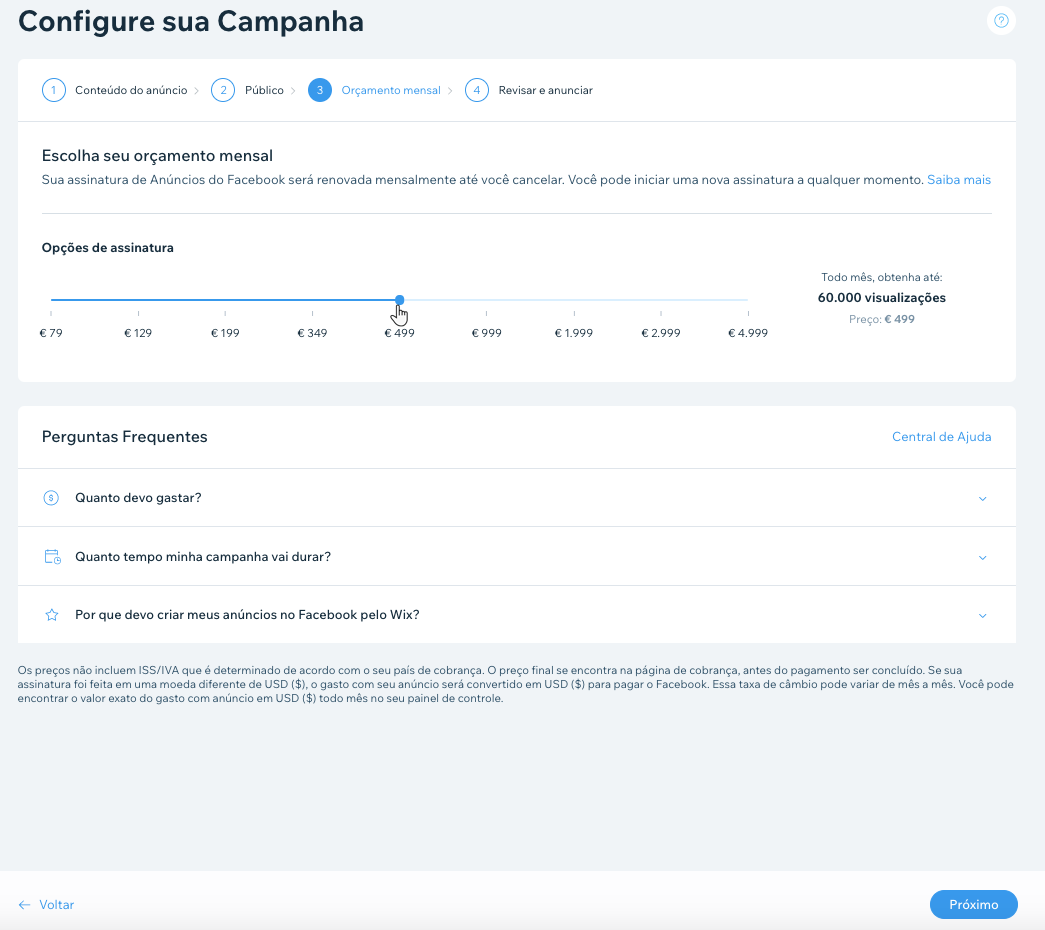Click the Voltar link

(x=57, y=905)
